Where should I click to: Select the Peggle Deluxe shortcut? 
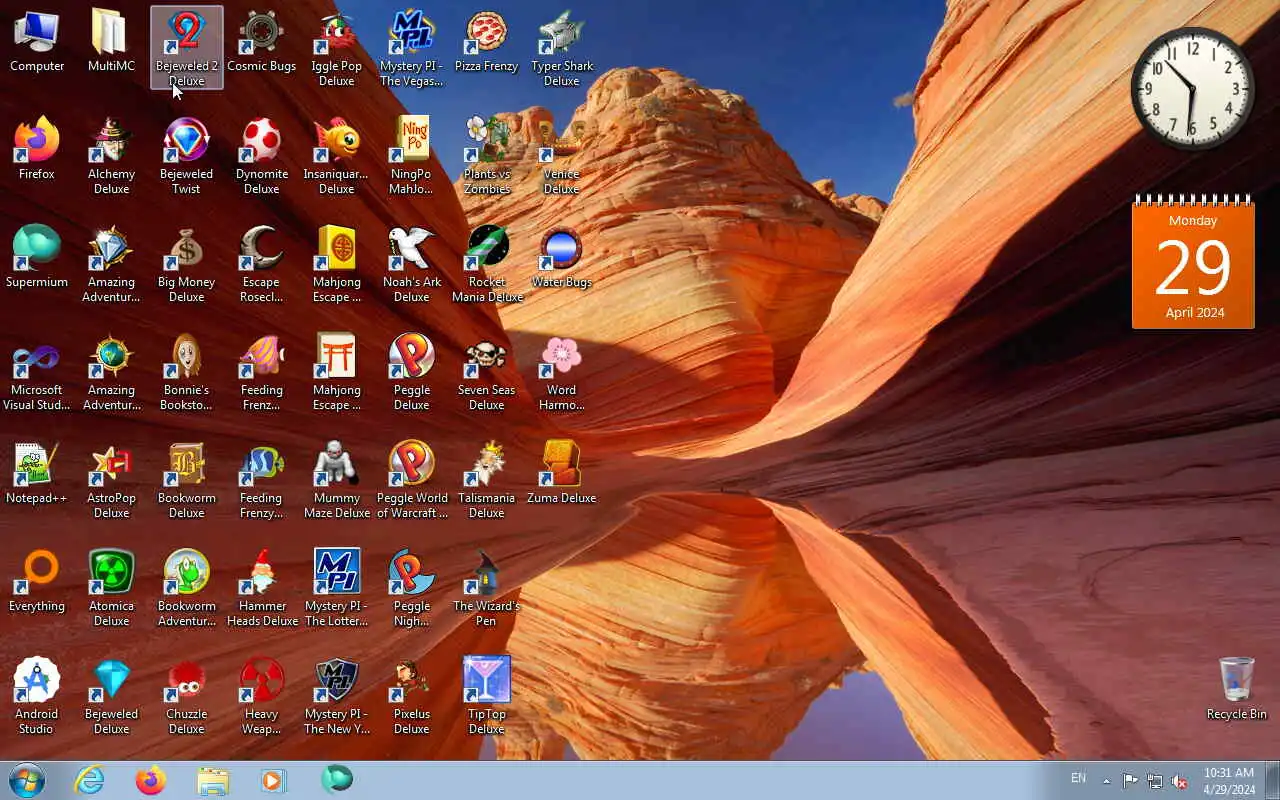point(411,372)
